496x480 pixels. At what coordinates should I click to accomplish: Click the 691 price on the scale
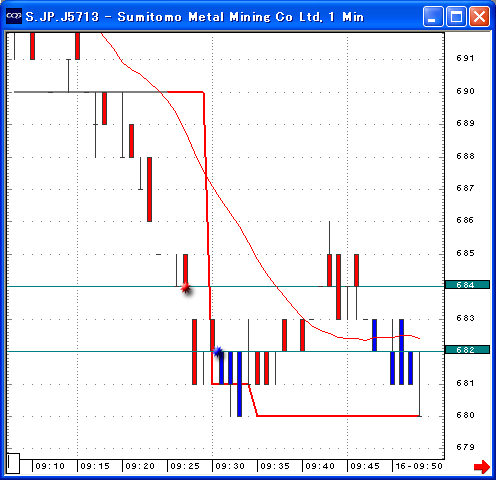465,58
